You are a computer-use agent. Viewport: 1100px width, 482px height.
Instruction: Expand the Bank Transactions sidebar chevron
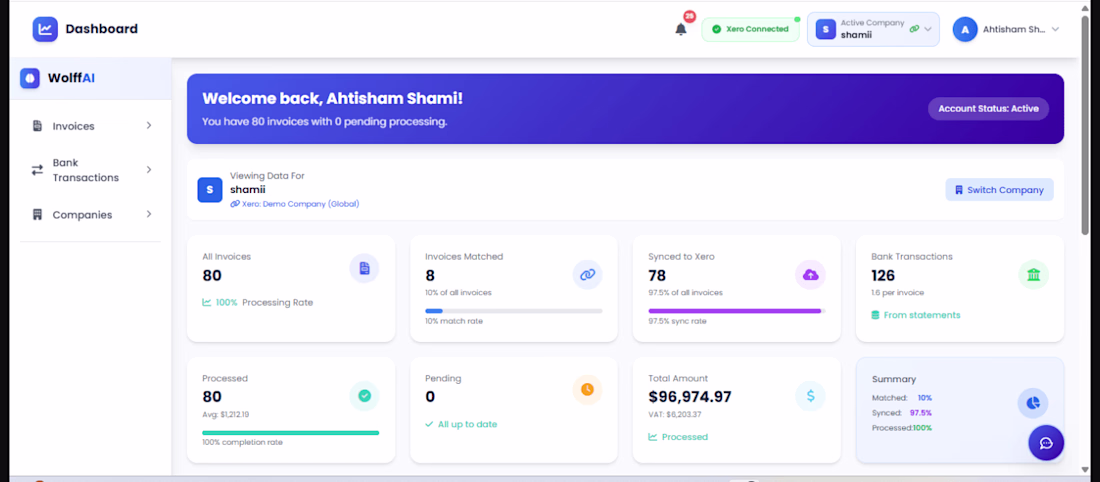[149, 170]
